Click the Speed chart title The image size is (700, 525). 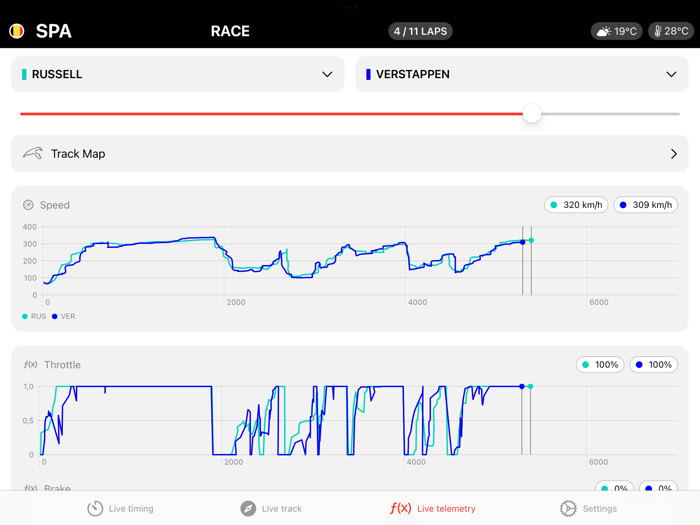55,205
